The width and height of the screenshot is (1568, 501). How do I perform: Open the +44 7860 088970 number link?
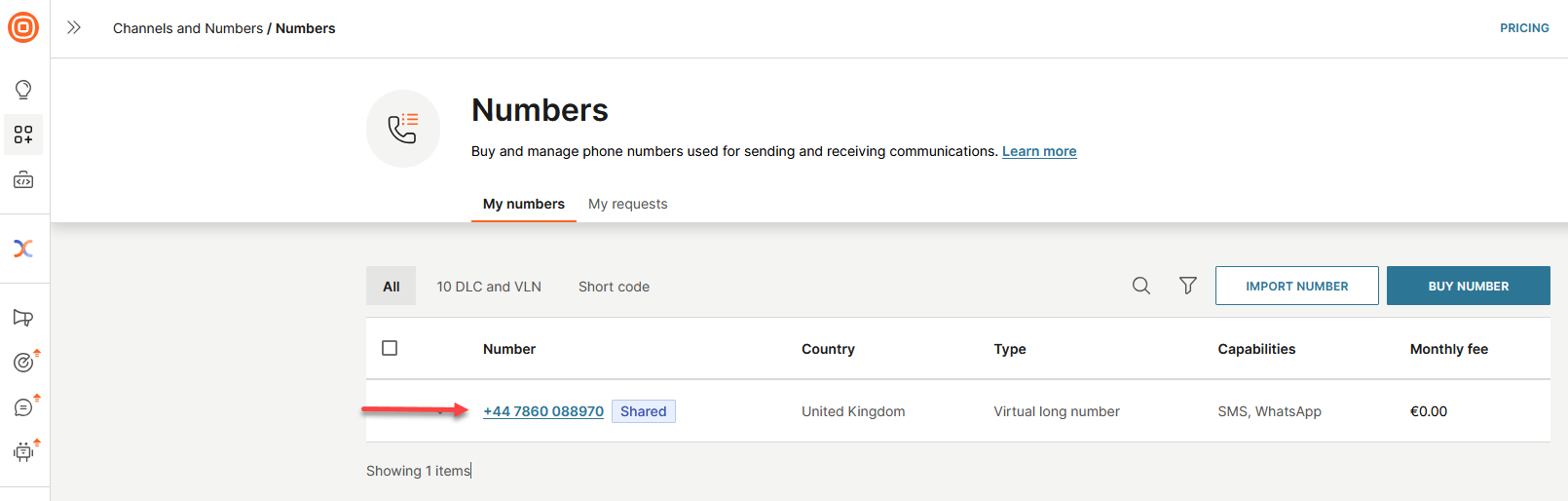pos(543,411)
